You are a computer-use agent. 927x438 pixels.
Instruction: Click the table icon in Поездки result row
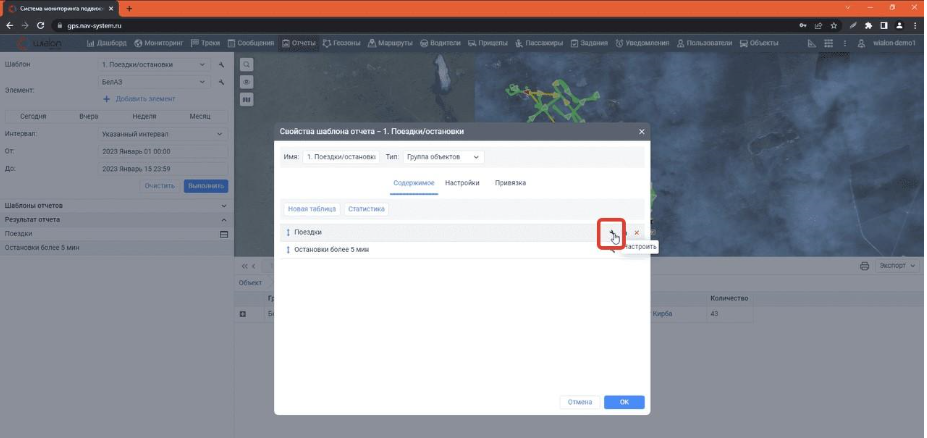(x=224, y=233)
